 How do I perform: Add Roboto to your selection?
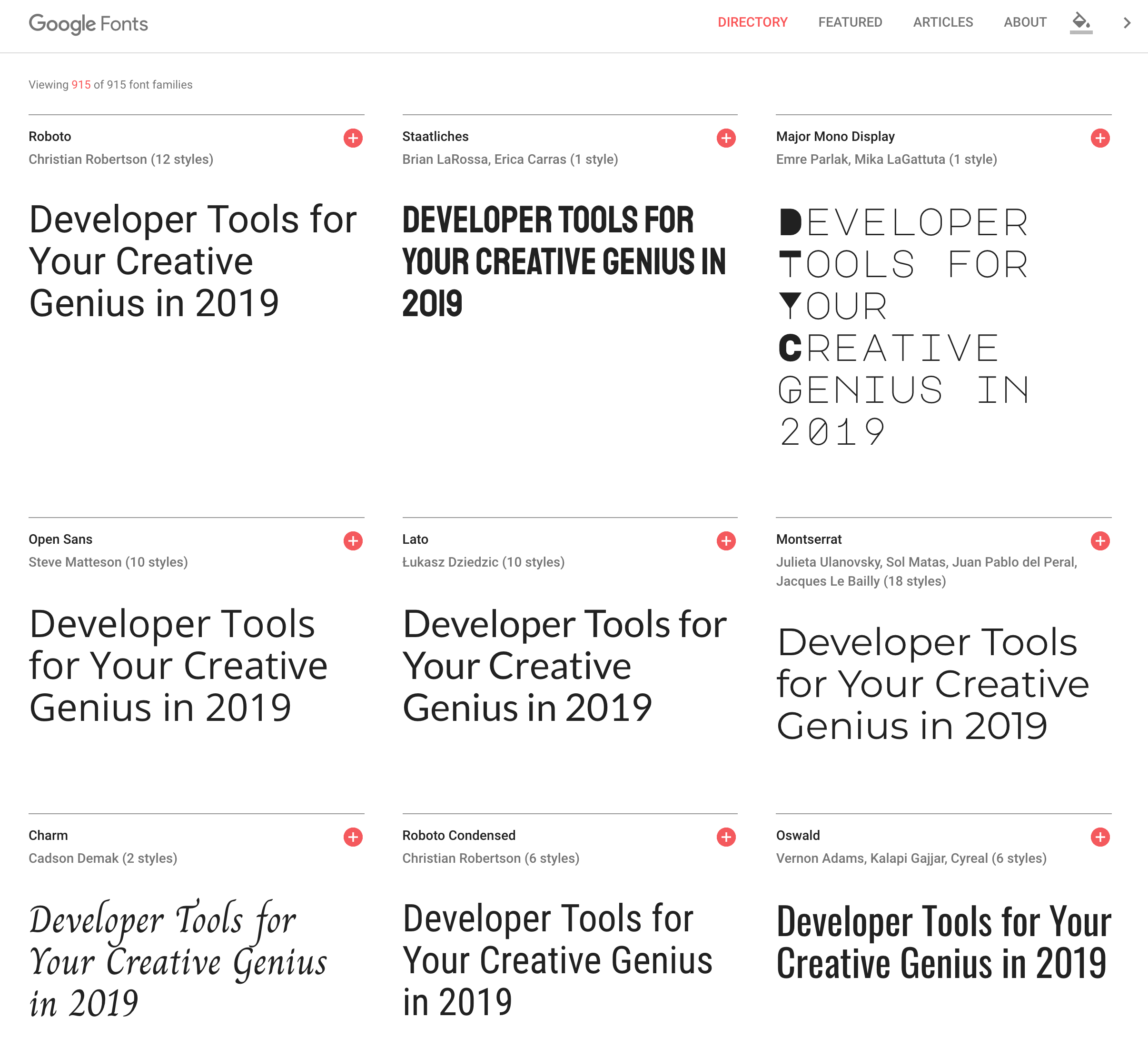click(353, 137)
